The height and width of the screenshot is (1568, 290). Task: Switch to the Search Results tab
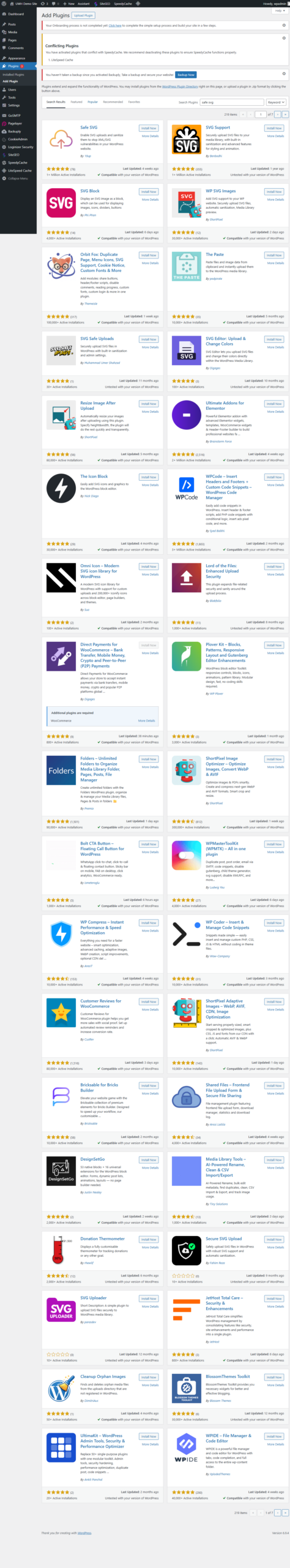coord(56,102)
